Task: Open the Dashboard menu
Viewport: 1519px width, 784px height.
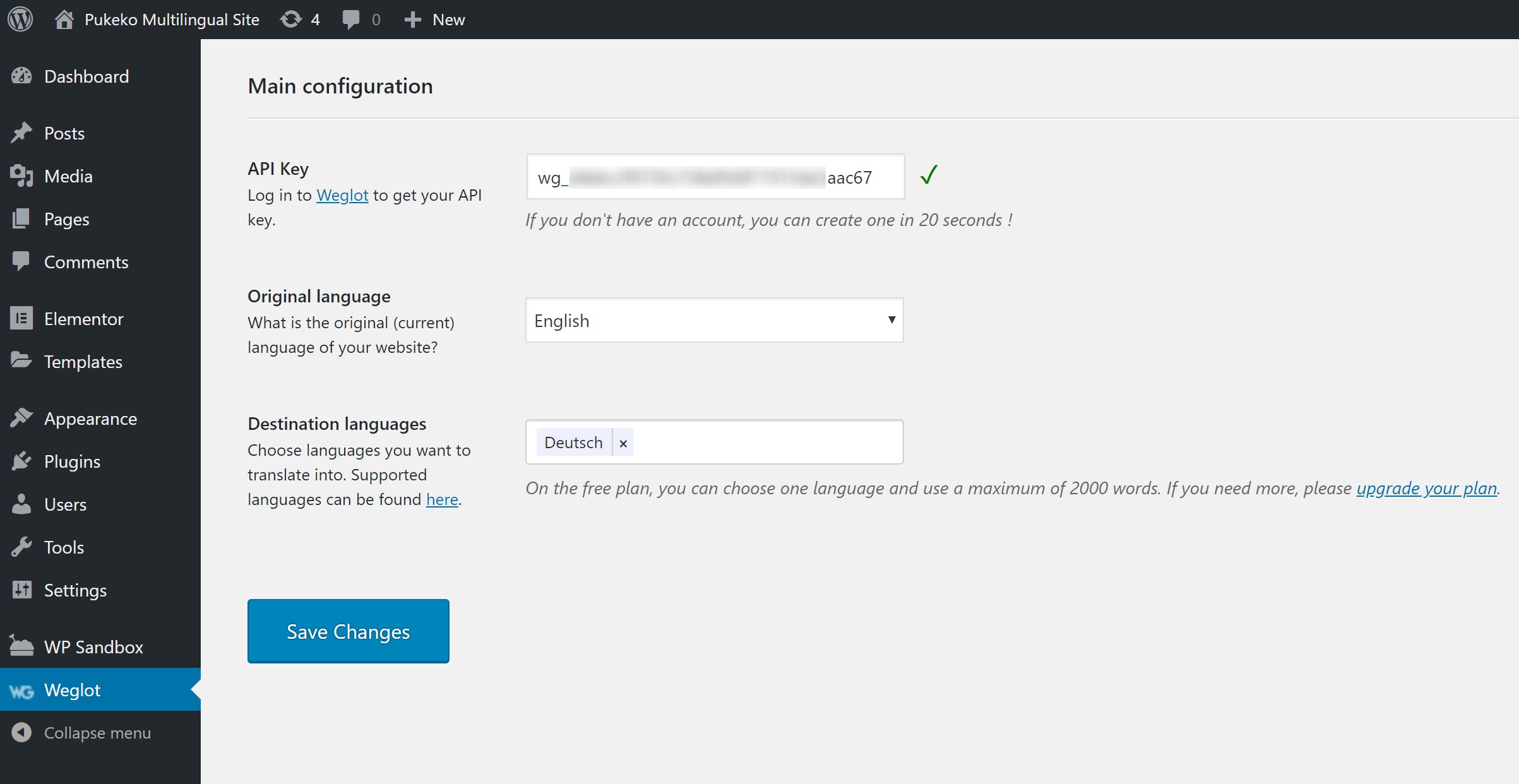Action: [x=100, y=76]
